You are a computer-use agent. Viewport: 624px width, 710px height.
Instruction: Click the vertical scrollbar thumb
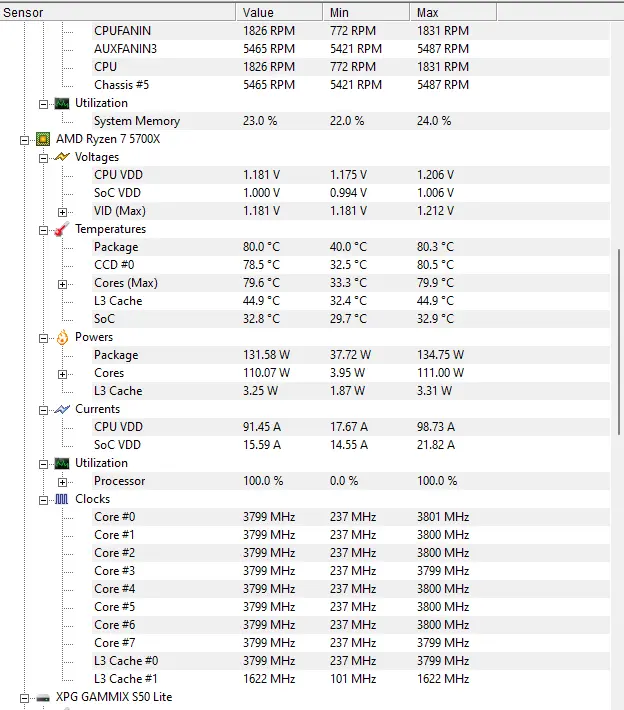[619, 342]
